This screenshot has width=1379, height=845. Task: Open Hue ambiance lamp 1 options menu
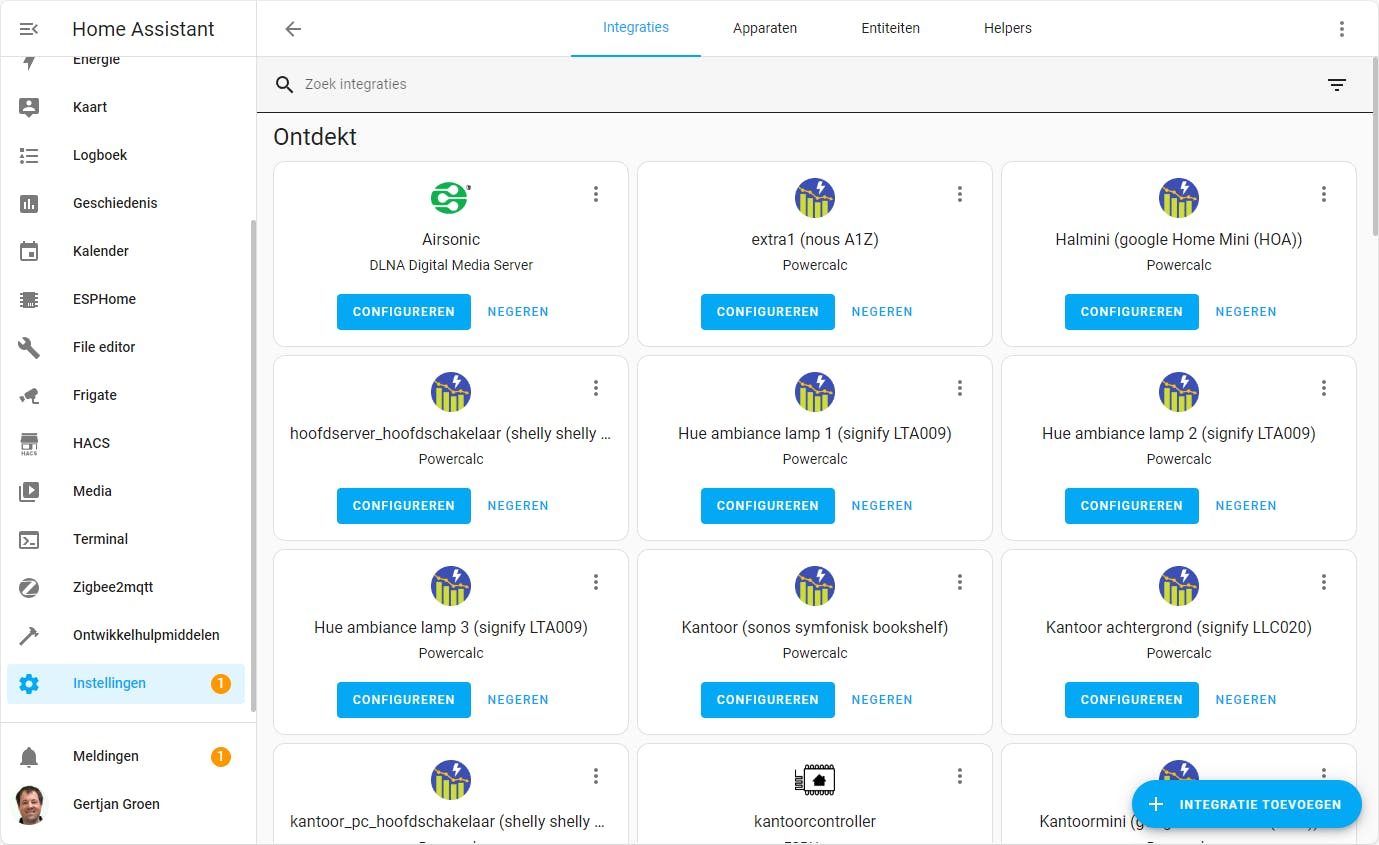tap(960, 388)
